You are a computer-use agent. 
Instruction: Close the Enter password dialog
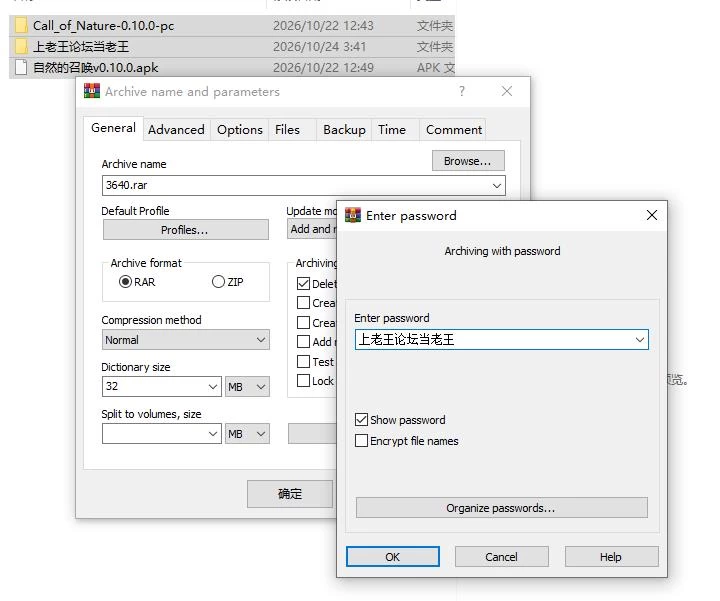pyautogui.click(x=652, y=215)
